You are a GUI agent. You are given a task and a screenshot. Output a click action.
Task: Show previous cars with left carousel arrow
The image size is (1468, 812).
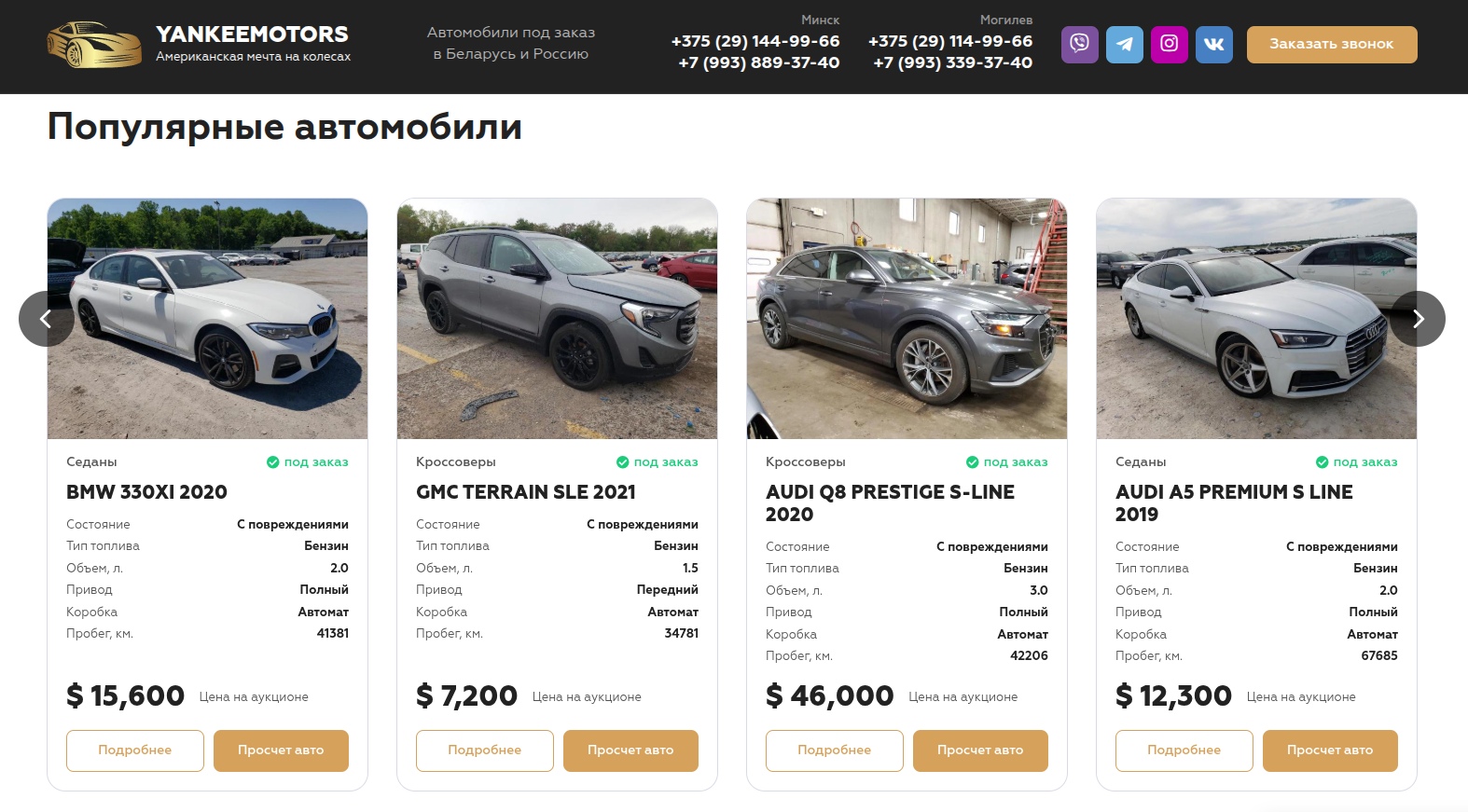click(x=46, y=319)
